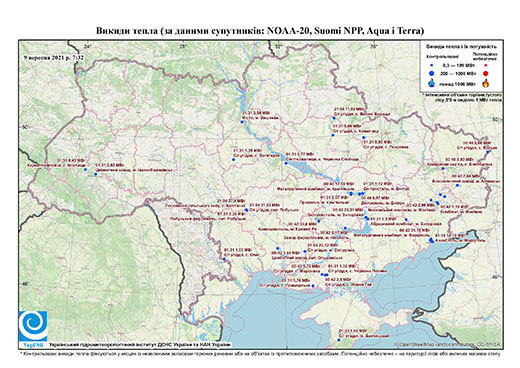Click the blue marker at Івано-Франківськ plant
The image size is (520, 368).
96,174
